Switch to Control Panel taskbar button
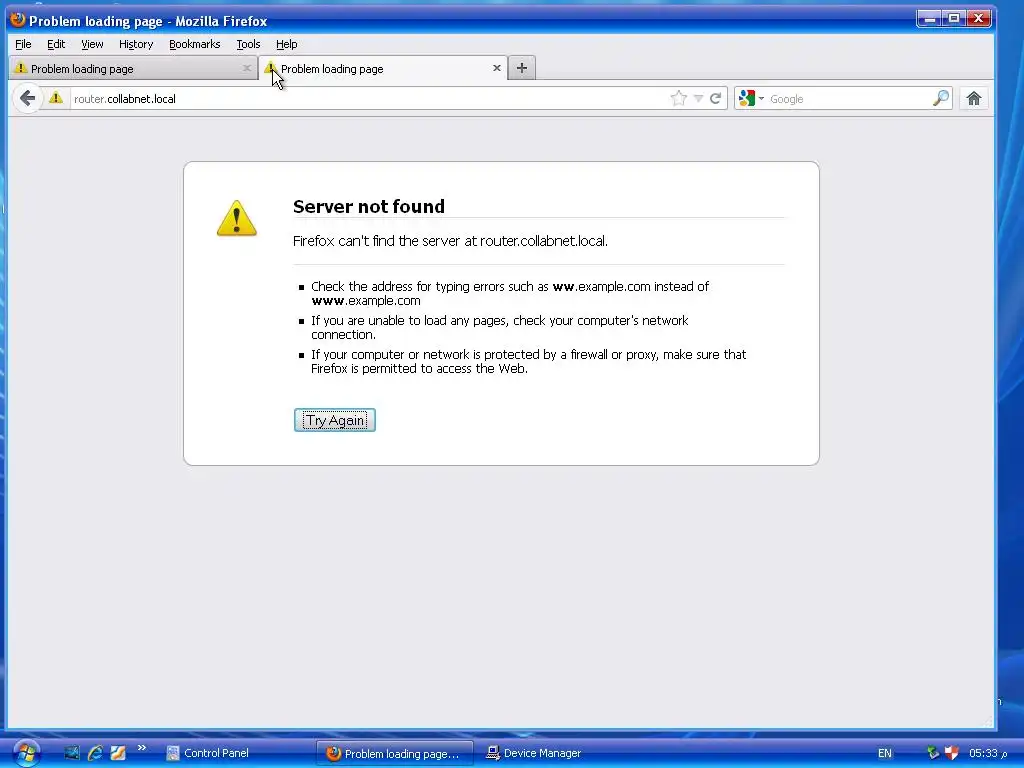 236,753
